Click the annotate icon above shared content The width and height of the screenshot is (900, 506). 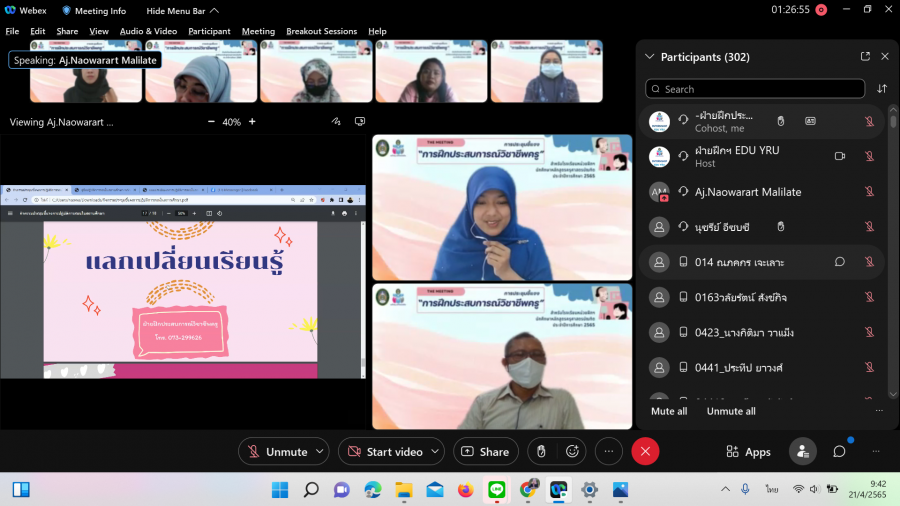[336, 122]
